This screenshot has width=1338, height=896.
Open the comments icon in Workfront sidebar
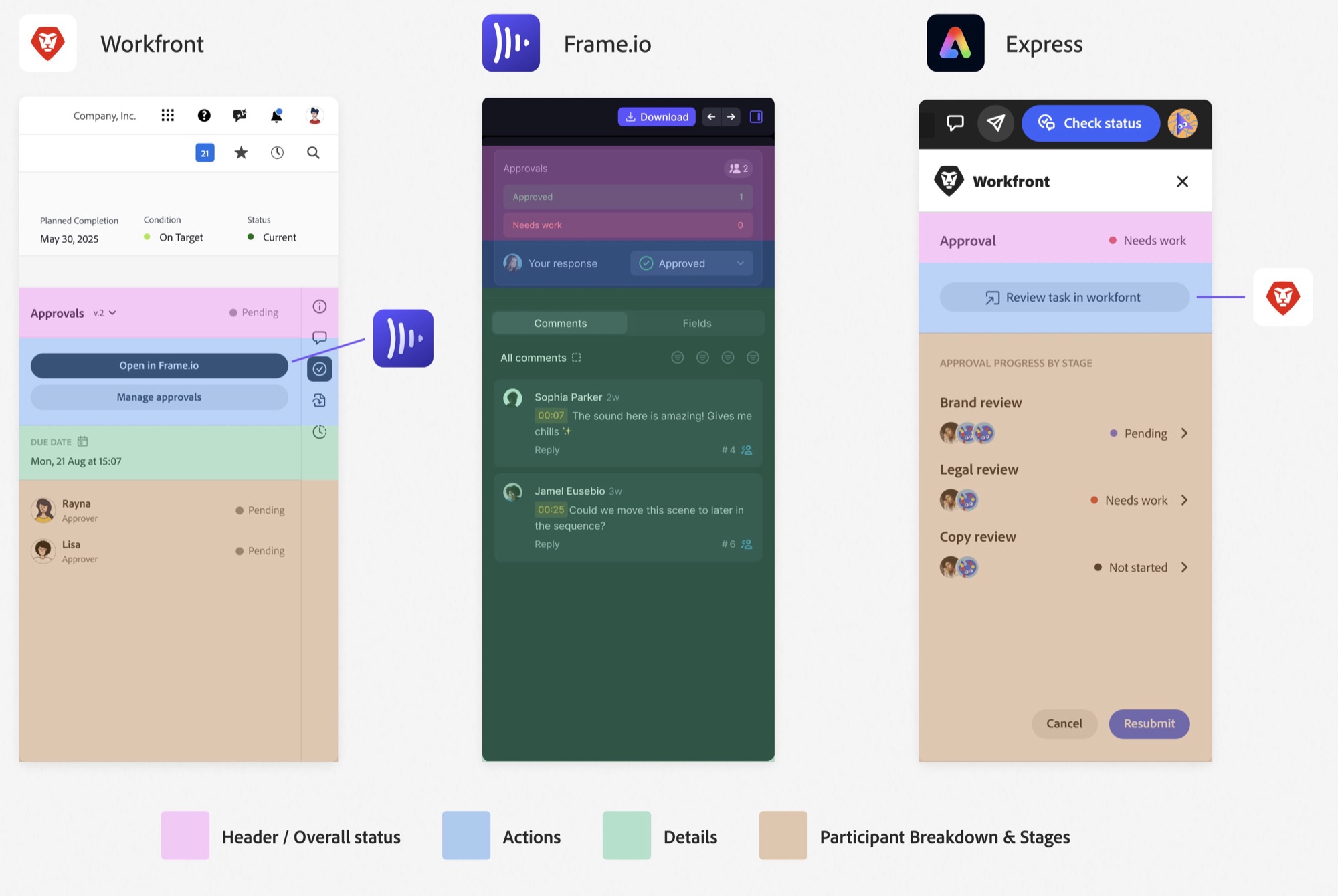[320, 338]
